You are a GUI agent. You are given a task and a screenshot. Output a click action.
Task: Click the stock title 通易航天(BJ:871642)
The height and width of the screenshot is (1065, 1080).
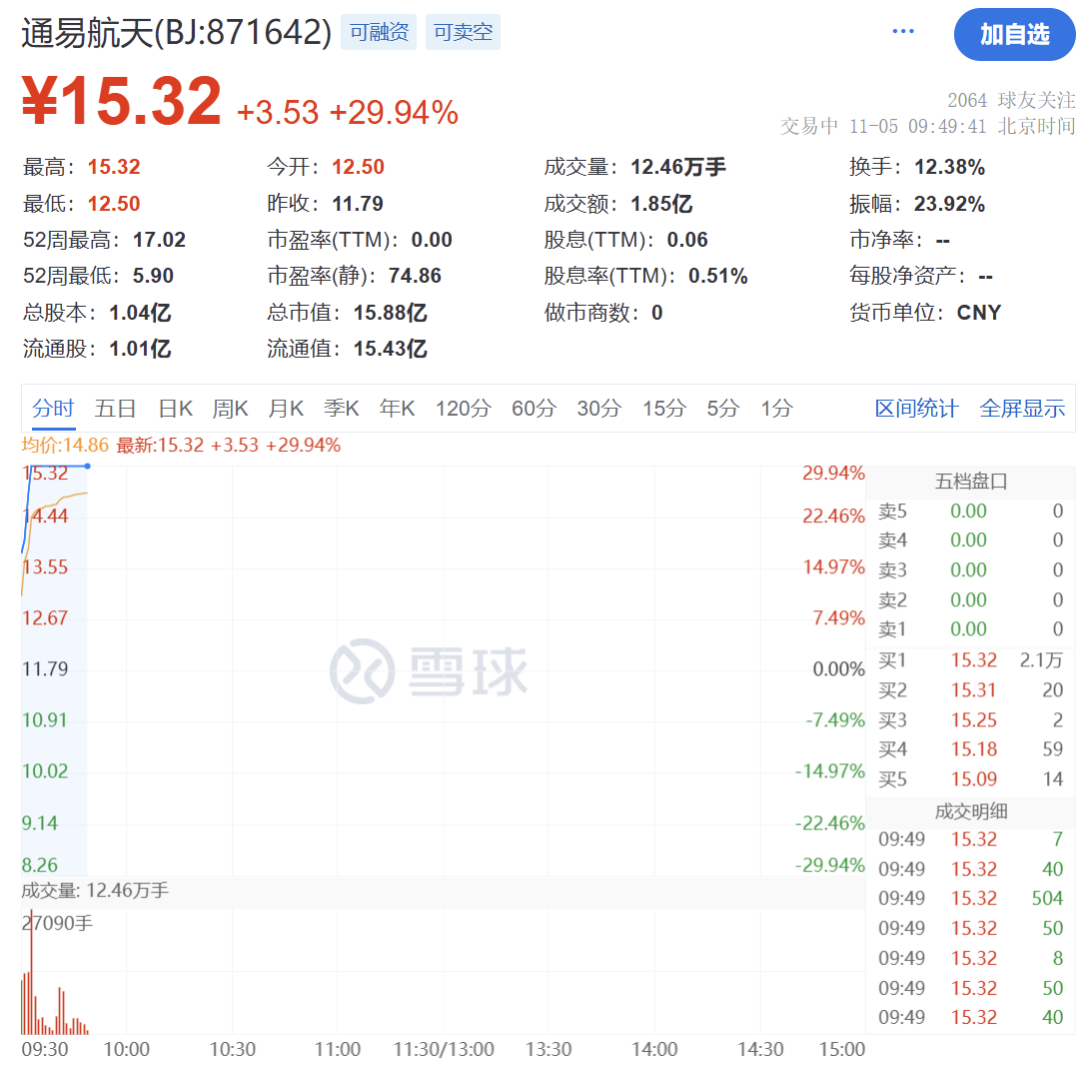pyautogui.click(x=176, y=32)
